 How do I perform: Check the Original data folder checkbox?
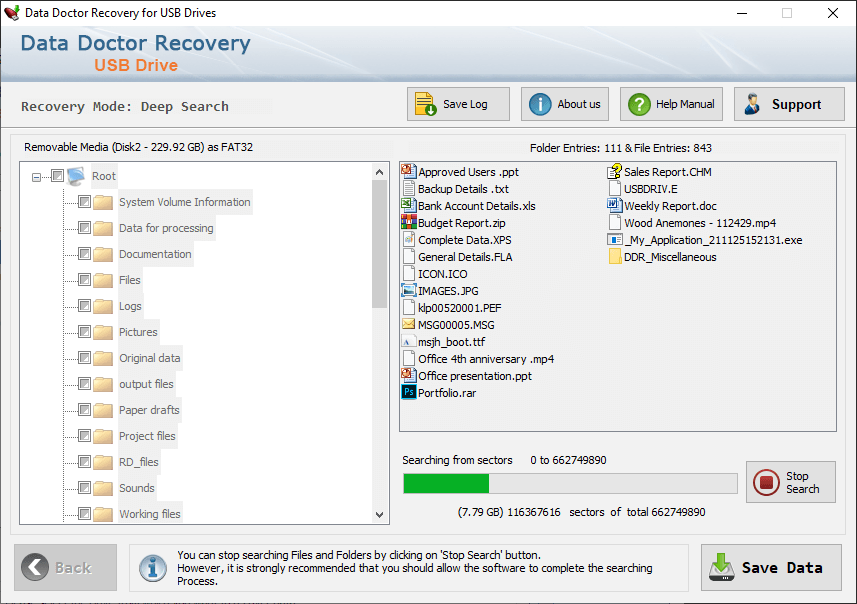(x=84, y=357)
